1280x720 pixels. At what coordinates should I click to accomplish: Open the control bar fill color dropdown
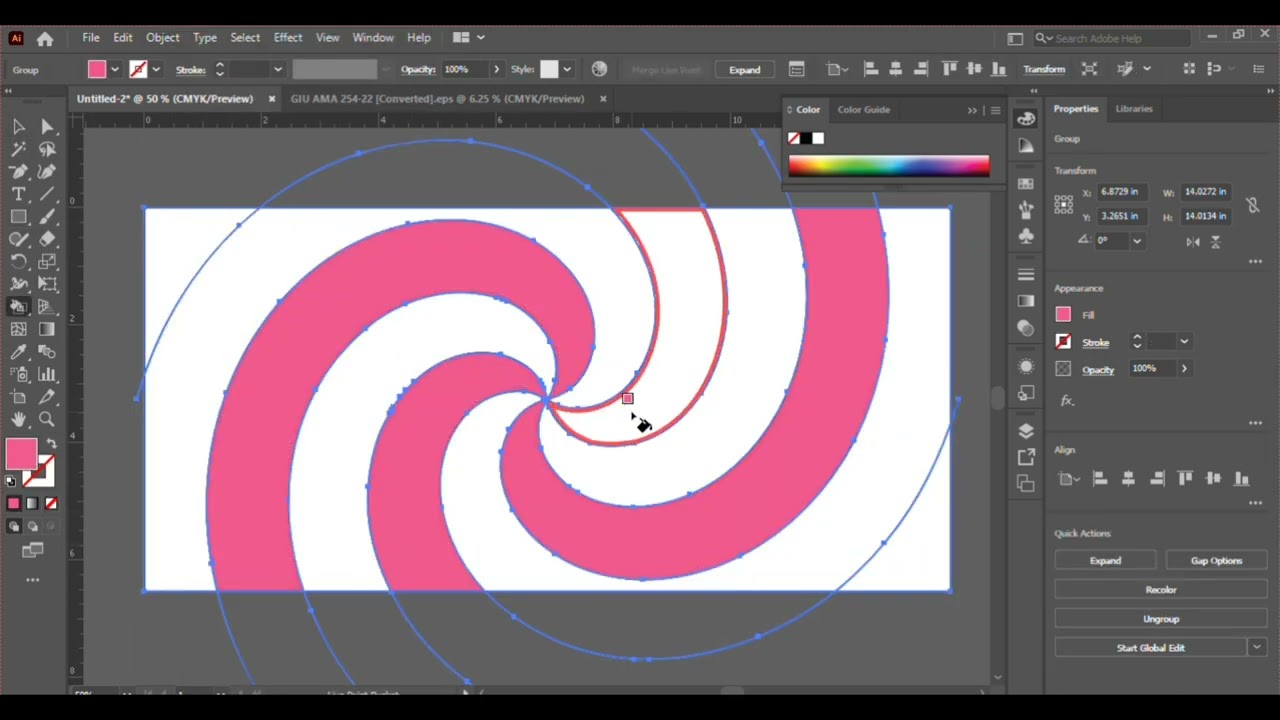pos(115,69)
